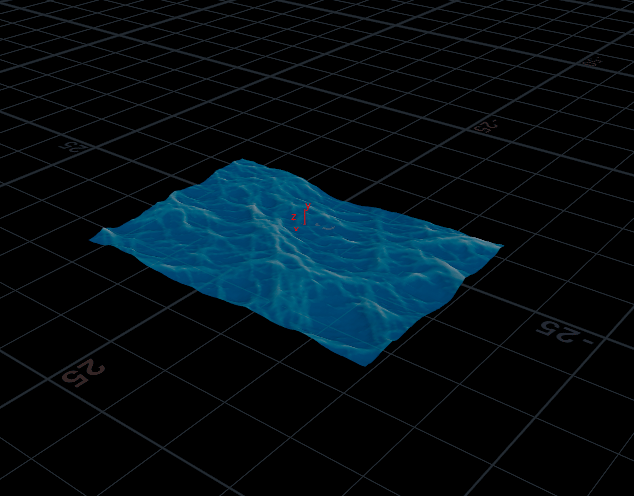
Task: Click the small red X axis label
Action: point(296,229)
